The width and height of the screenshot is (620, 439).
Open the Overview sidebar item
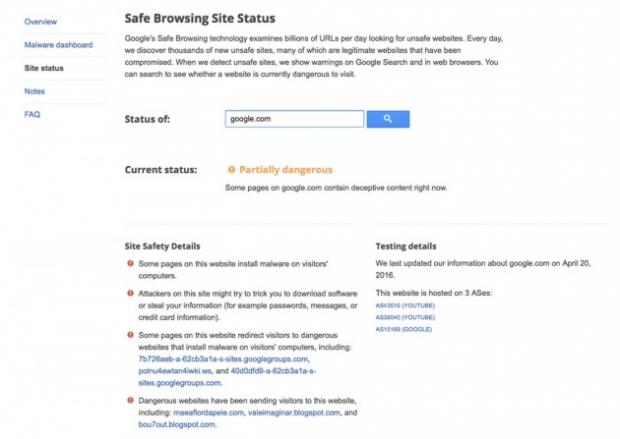[41, 21]
